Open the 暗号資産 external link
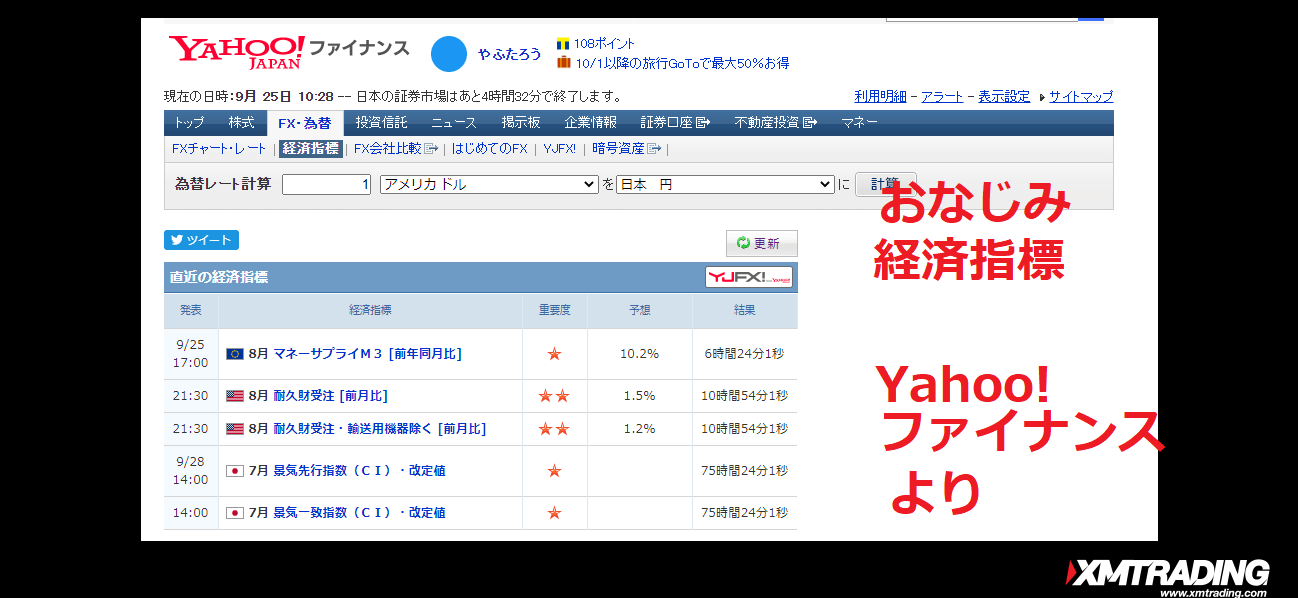Viewport: 1298px width, 598px height. (626, 149)
